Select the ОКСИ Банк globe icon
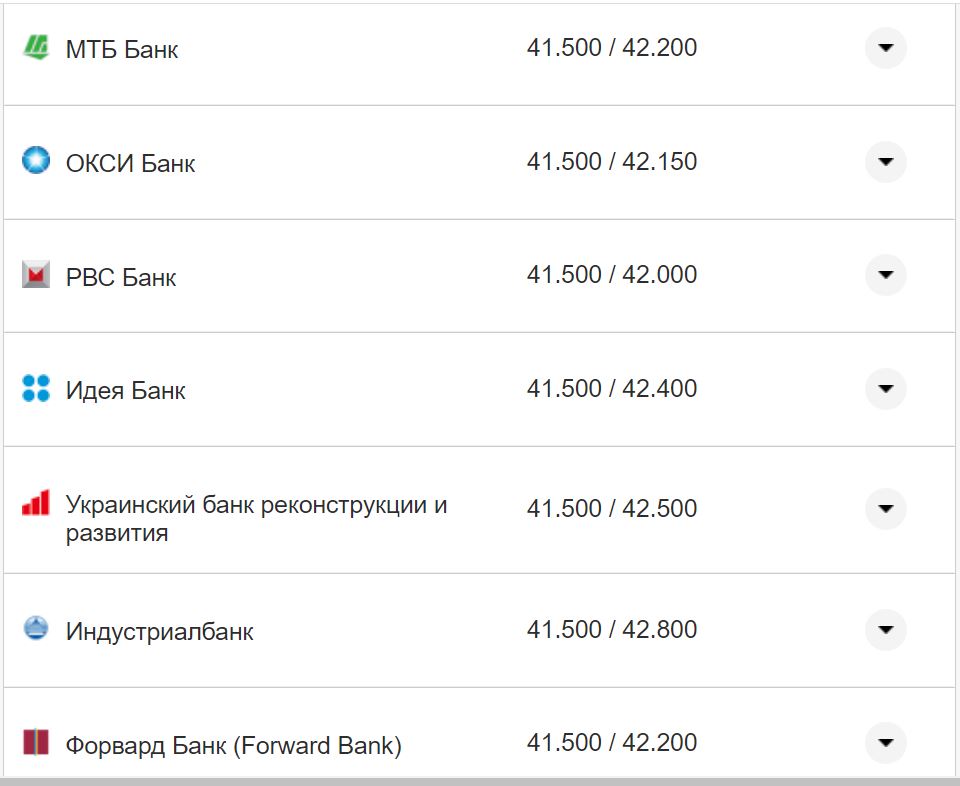 [36, 161]
